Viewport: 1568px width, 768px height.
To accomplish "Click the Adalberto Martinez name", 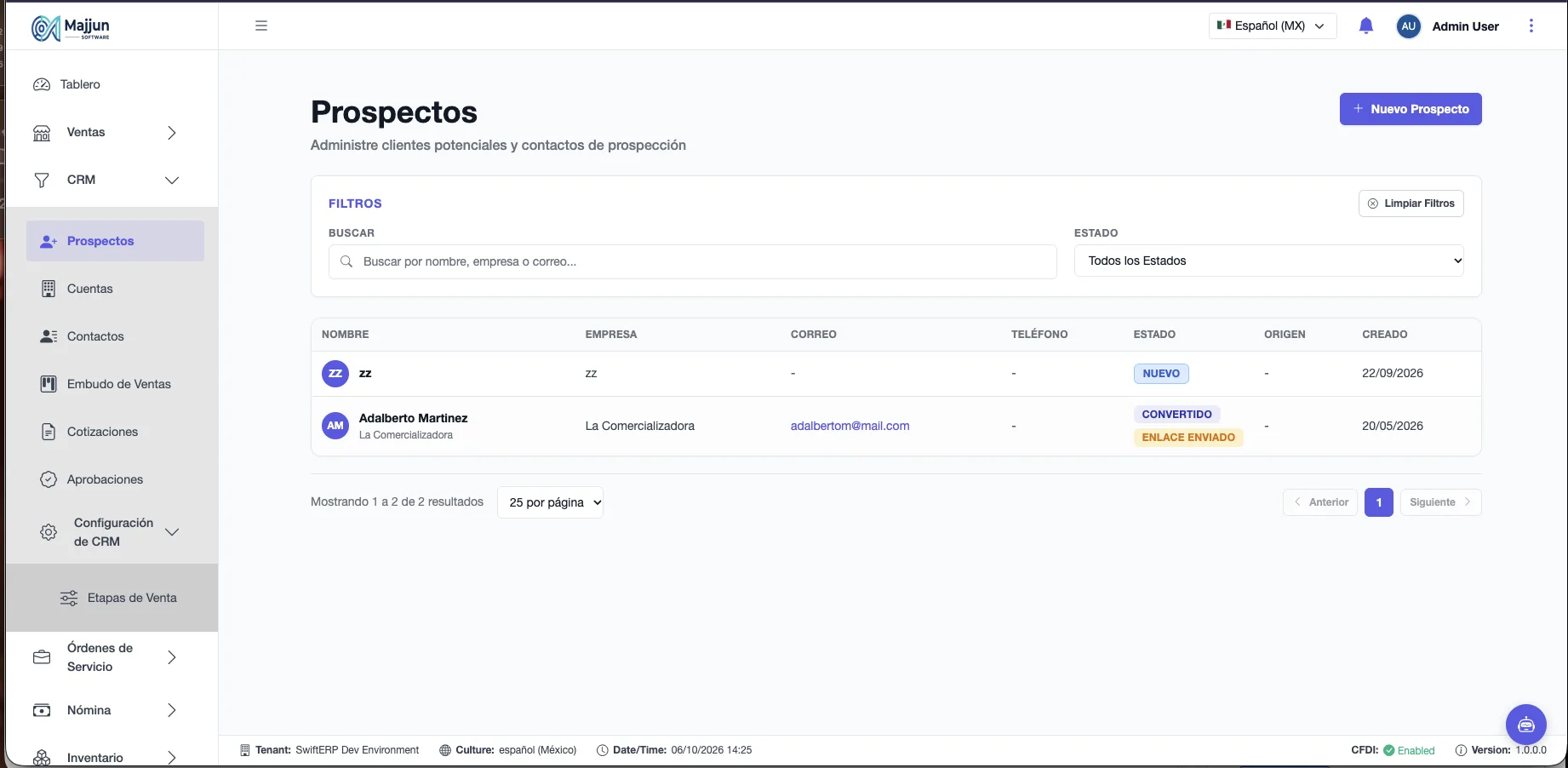I will [x=414, y=418].
